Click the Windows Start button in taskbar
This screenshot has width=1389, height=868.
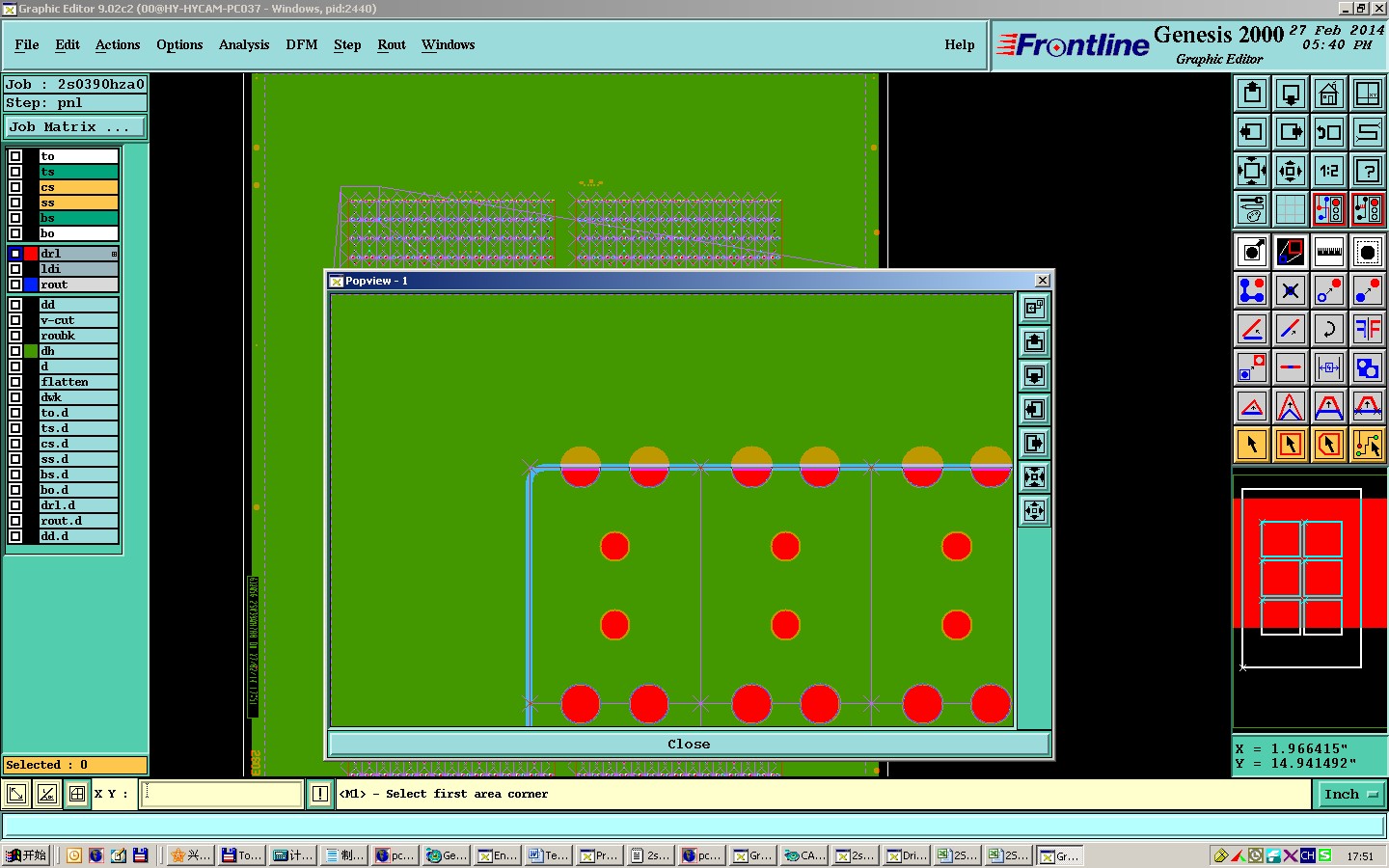(x=26, y=855)
